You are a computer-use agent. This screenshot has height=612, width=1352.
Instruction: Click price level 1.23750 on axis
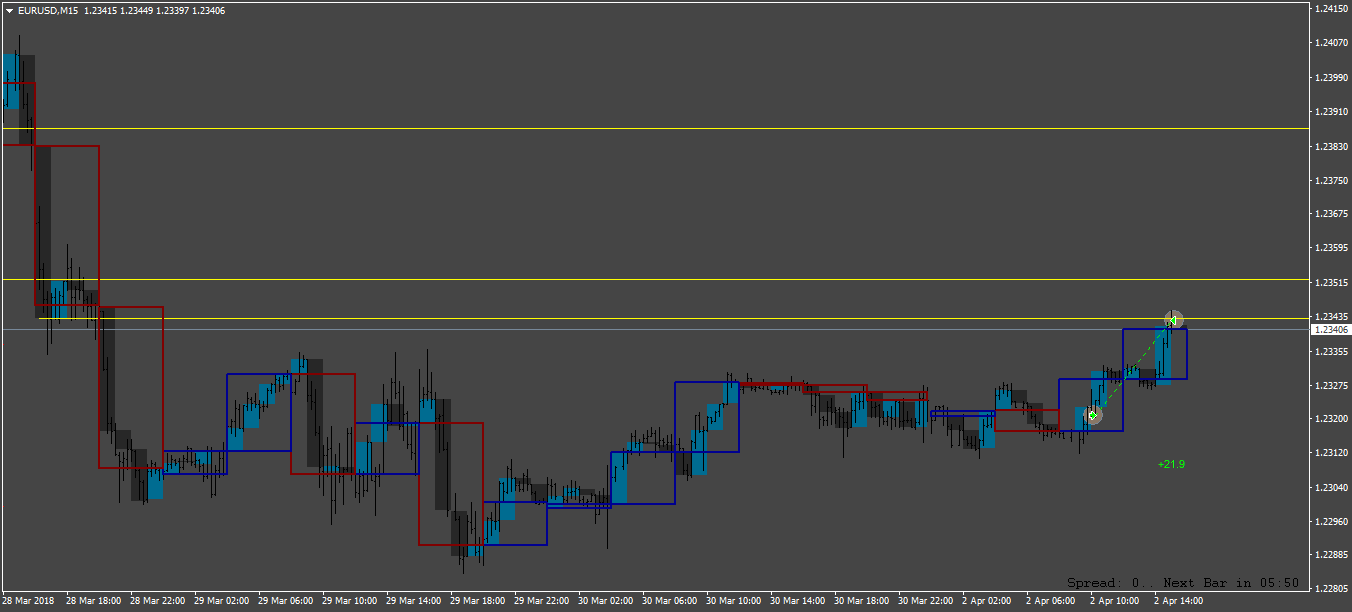(1331, 180)
